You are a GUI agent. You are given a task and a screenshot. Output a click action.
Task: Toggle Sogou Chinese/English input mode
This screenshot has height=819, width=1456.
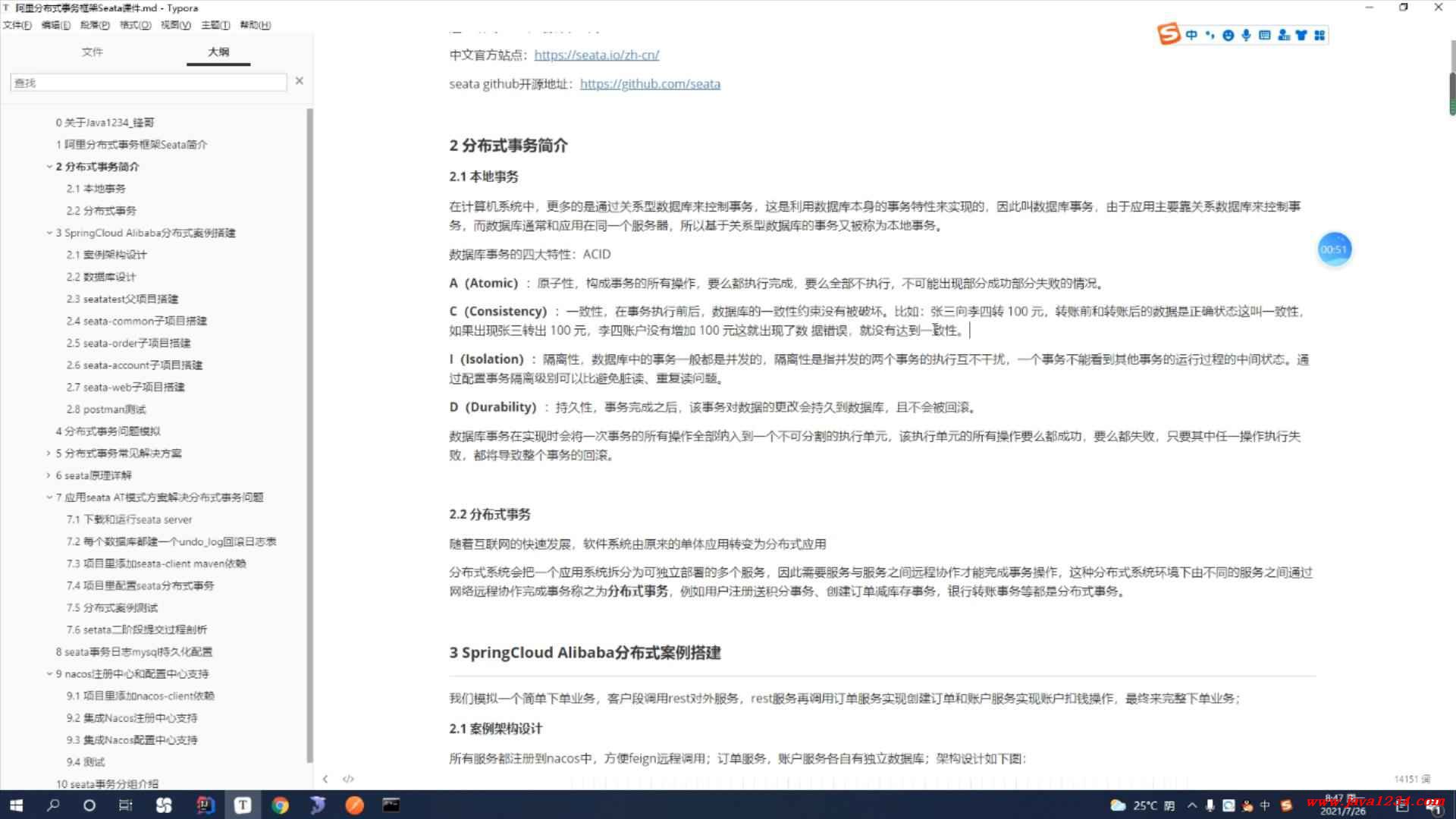(x=1191, y=35)
